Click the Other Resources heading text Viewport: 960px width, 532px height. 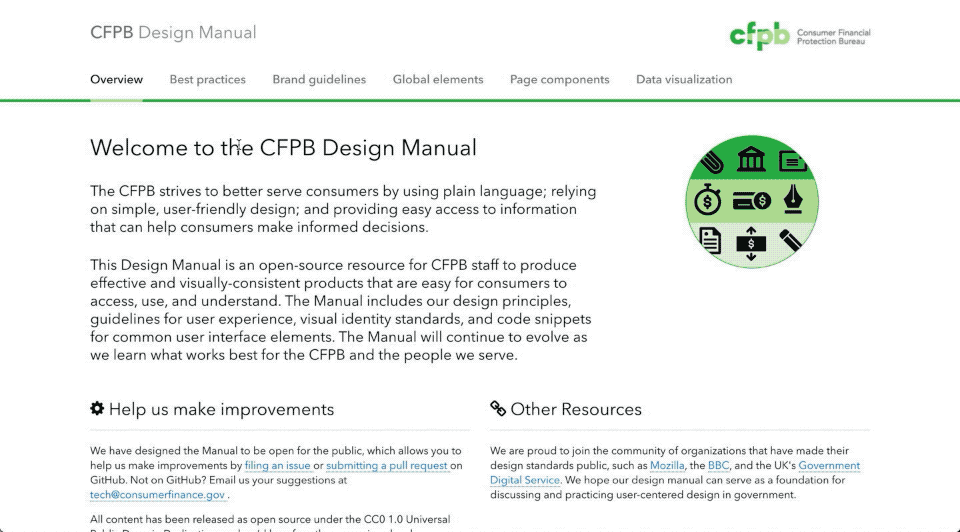click(x=576, y=410)
